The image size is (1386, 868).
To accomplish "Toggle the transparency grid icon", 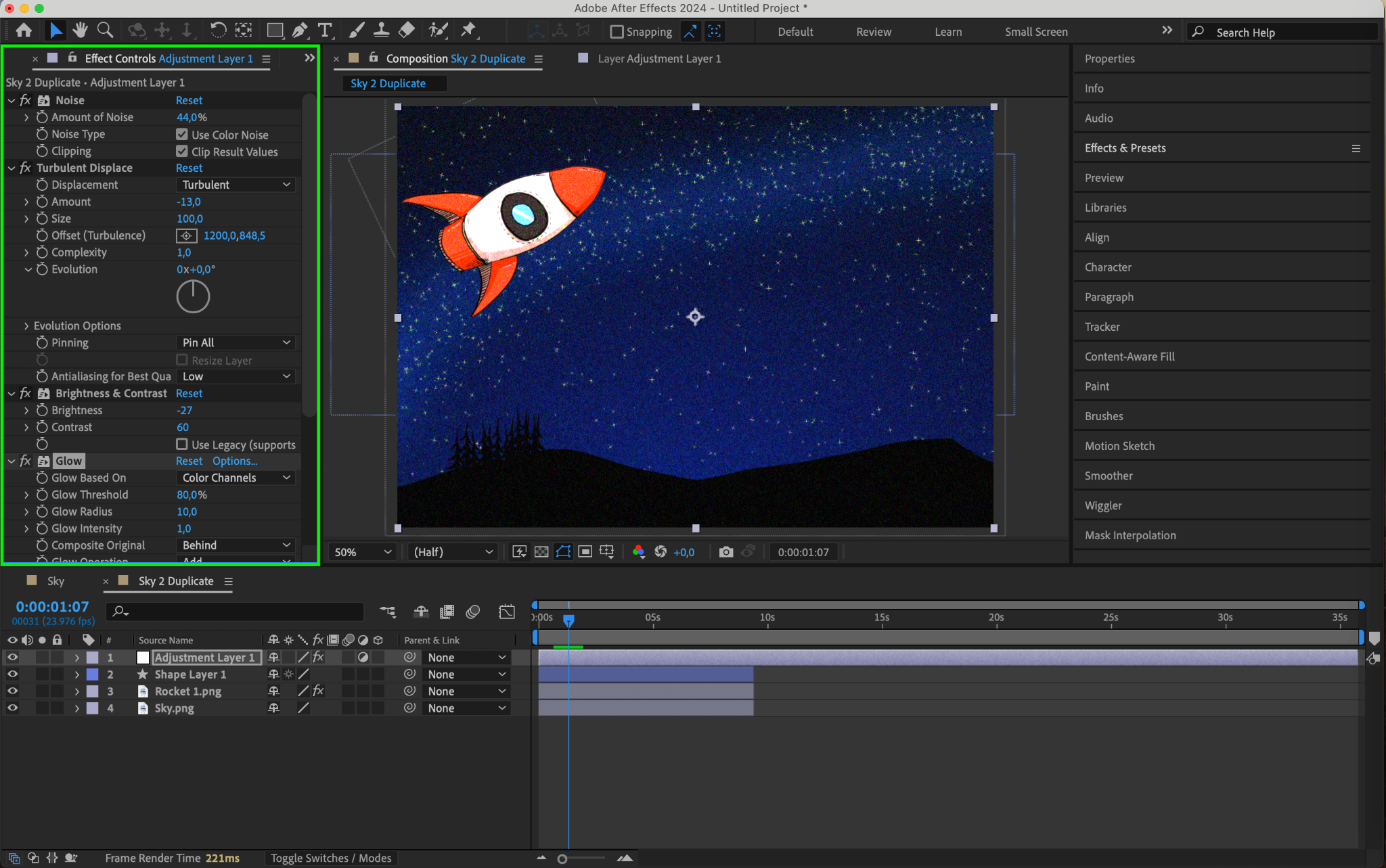I will (x=541, y=552).
